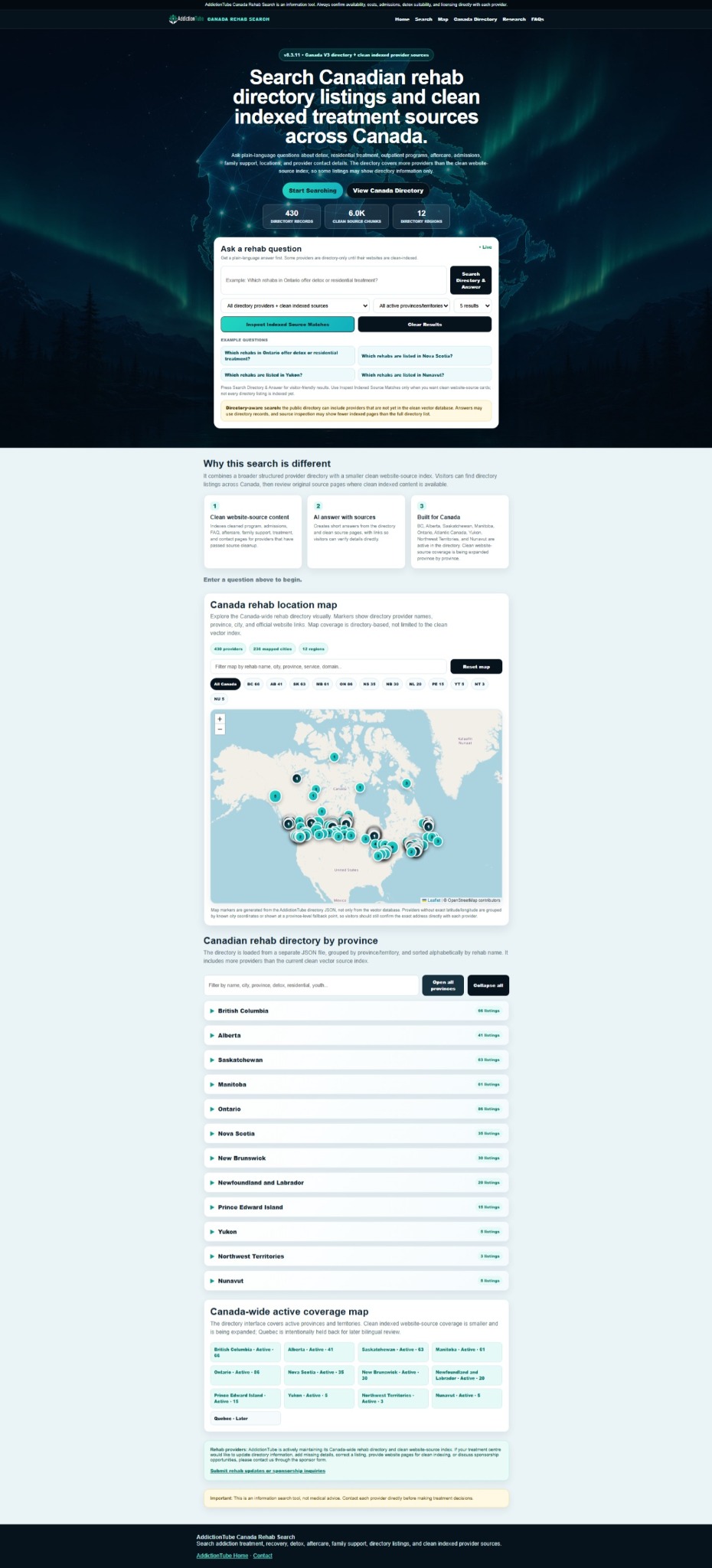
Task: Click the rehab question input field
Action: point(333,280)
